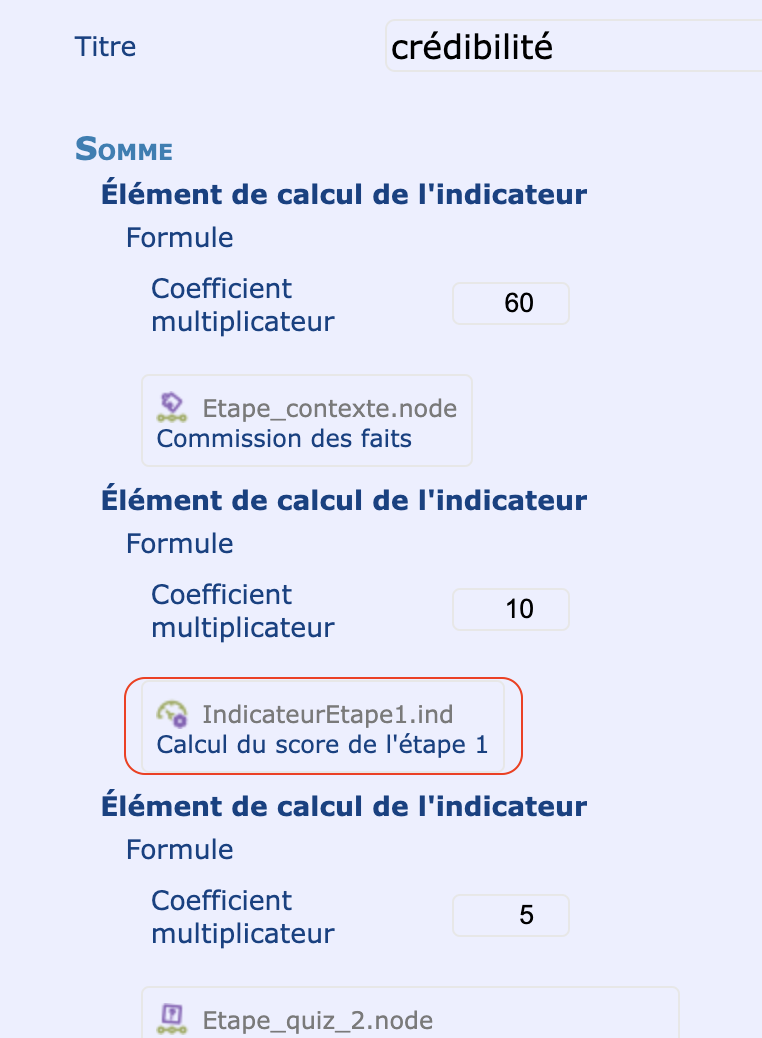This screenshot has height=1038, width=762.
Task: Click the Titre label
Action: pos(105,46)
